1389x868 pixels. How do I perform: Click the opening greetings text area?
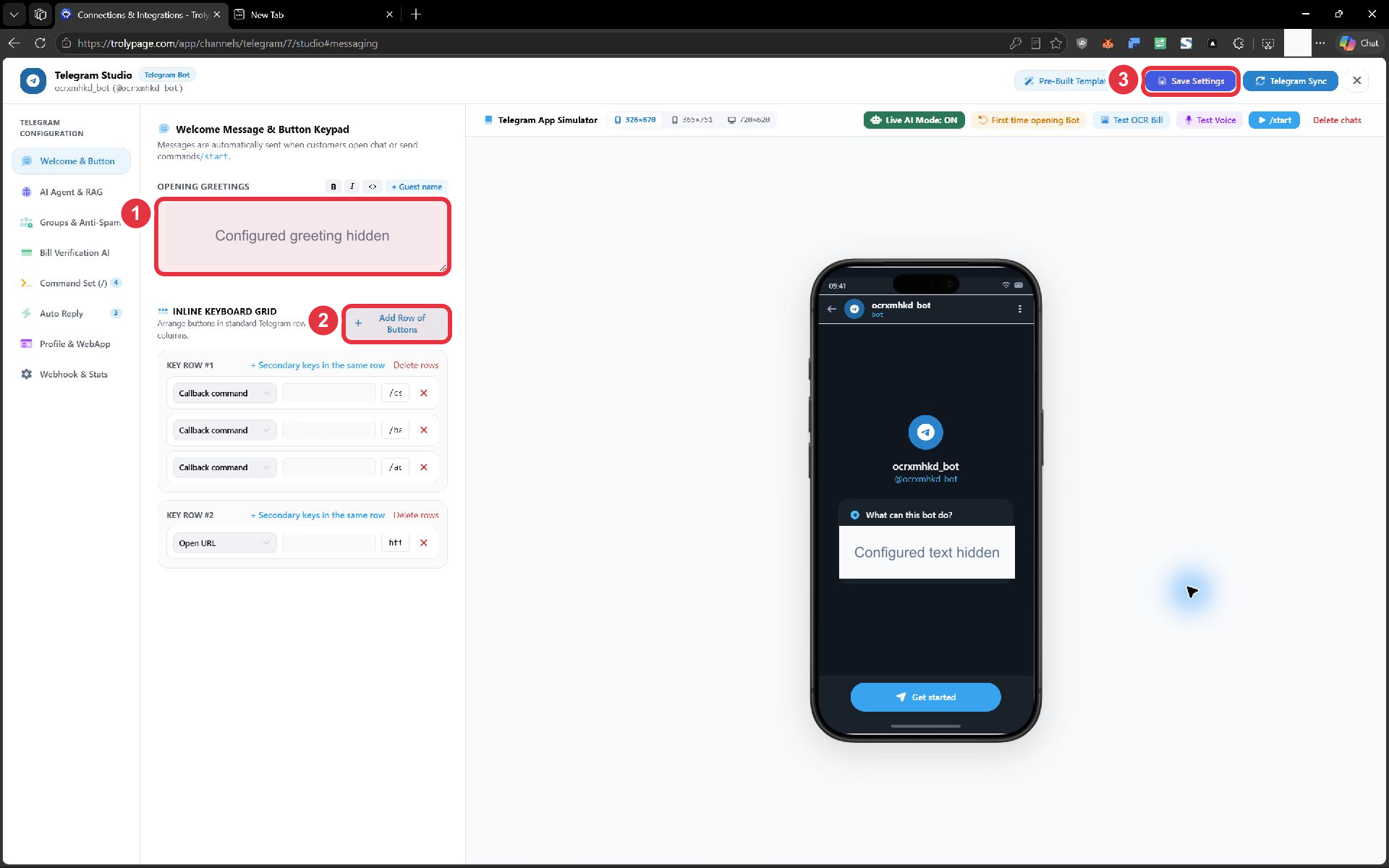click(302, 236)
